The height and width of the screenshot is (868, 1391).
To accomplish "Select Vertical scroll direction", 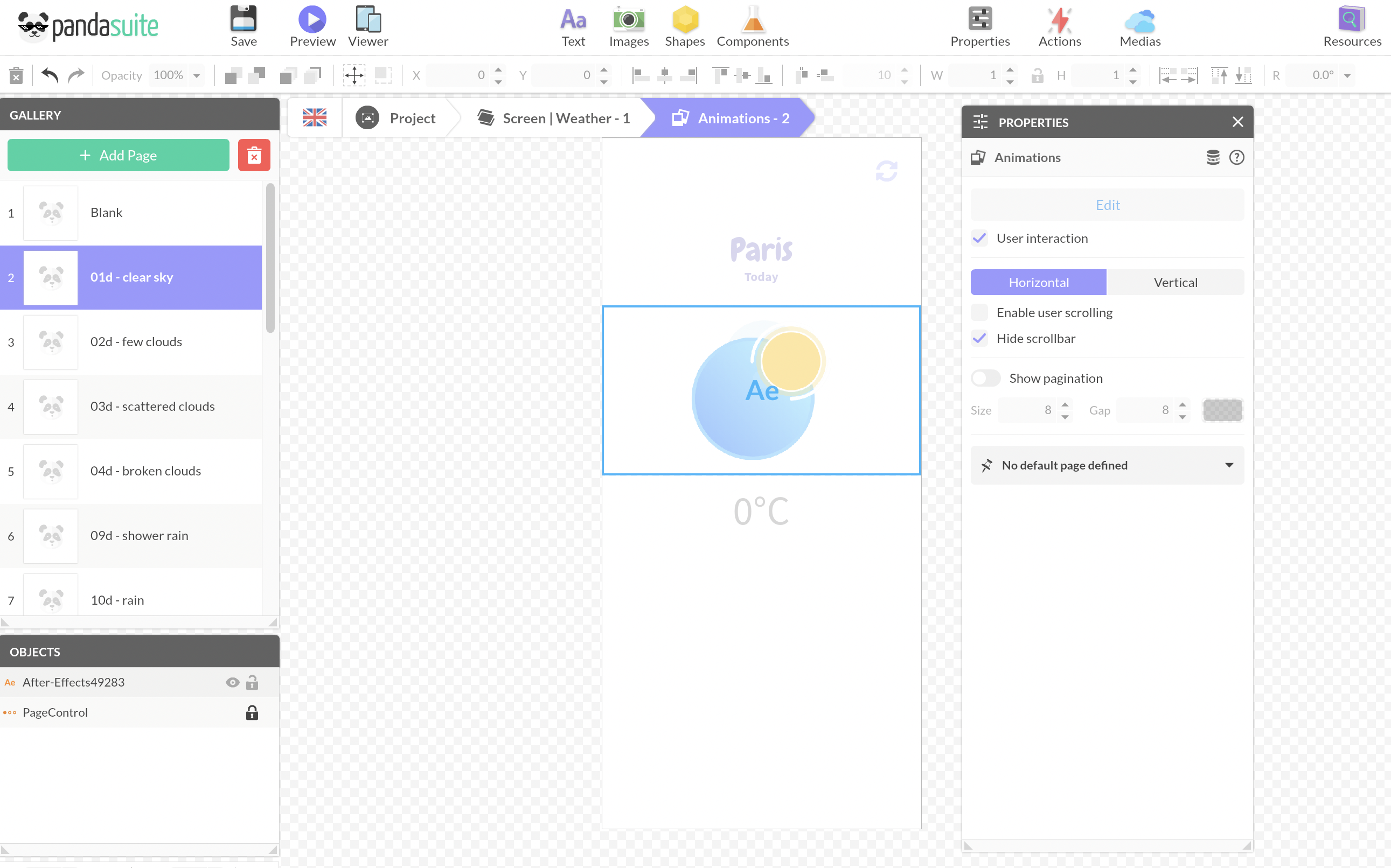I will 1175,283.
